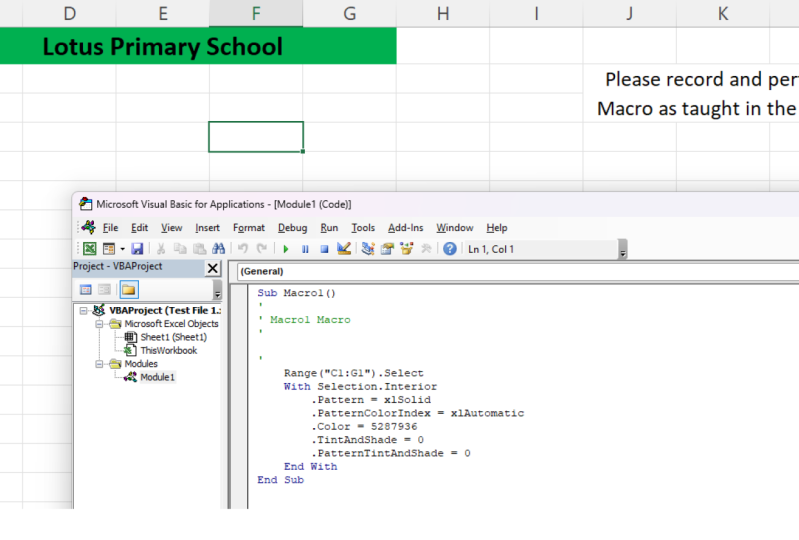Click the code window margin indicator bar

239,397
